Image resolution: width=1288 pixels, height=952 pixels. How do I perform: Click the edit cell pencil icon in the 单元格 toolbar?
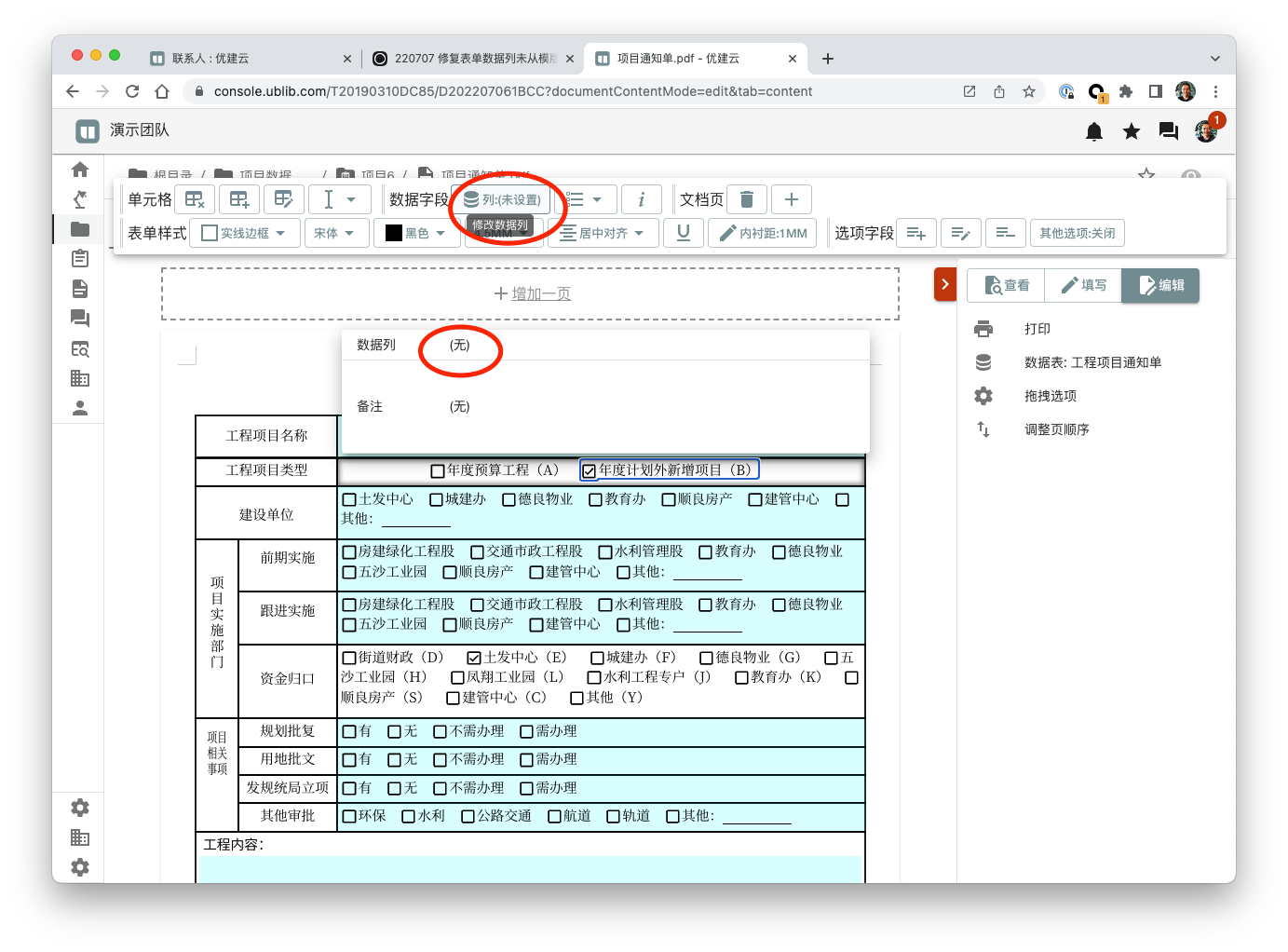[284, 199]
